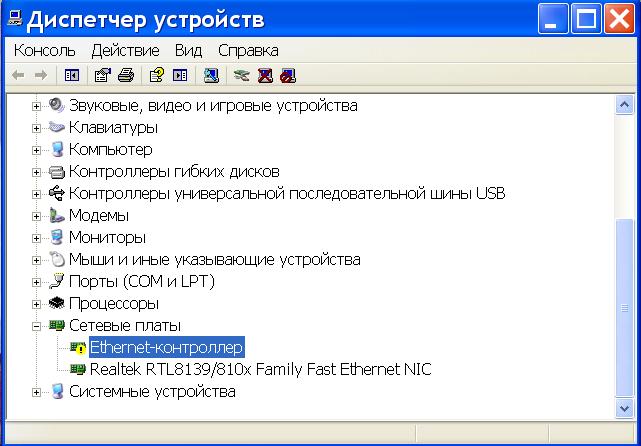This screenshot has height=446, width=641.
Task: Click the port plug icon beside Порты
Action: point(57,281)
